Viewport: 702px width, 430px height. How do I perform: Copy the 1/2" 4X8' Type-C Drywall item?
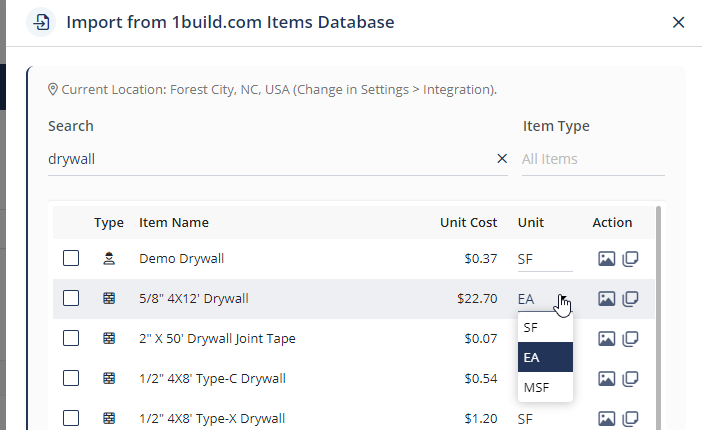pos(630,378)
